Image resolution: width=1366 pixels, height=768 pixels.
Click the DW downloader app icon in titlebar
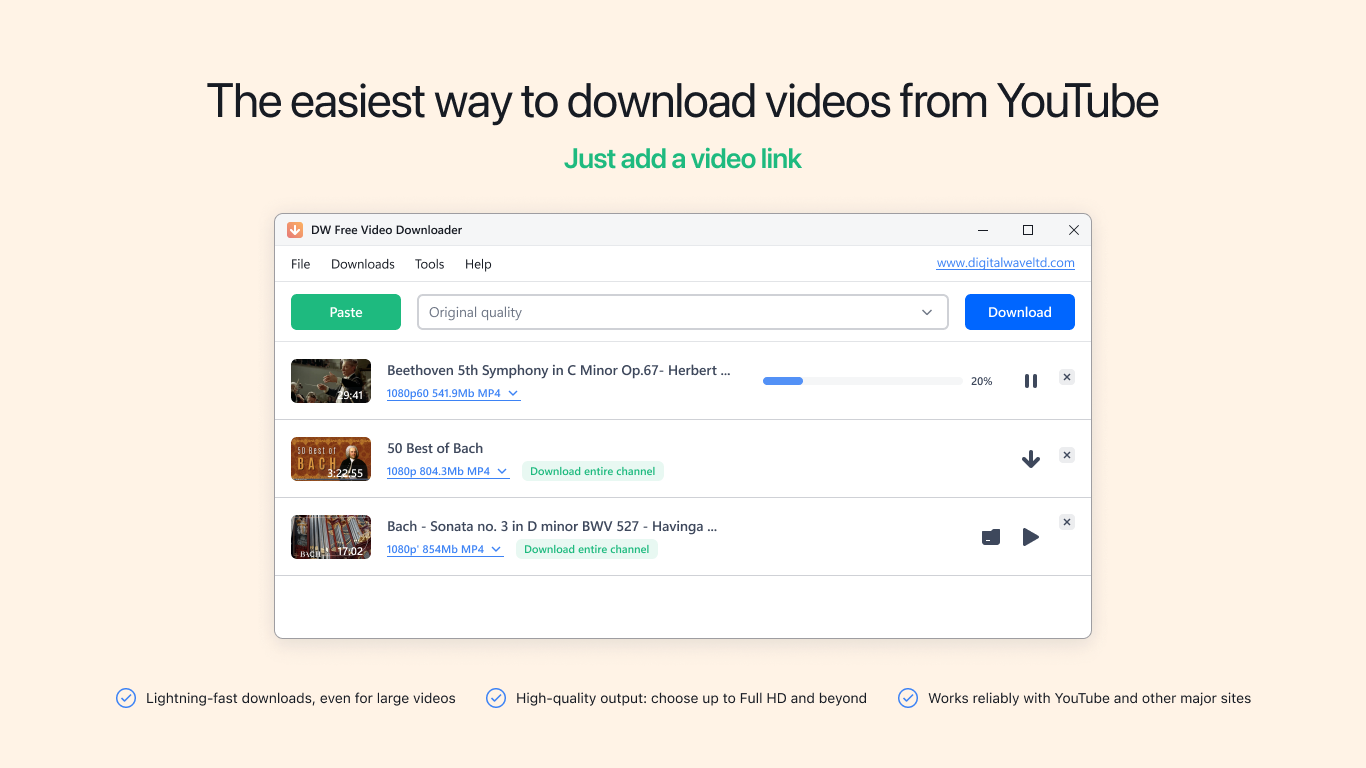295,229
